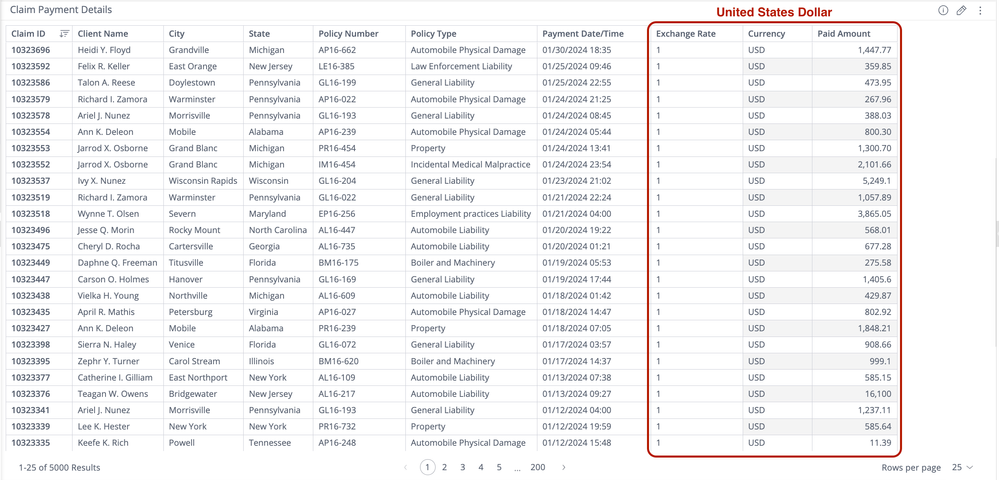Image resolution: width=999 pixels, height=480 pixels.
Task: Go to page 2 of results
Action: [445, 467]
